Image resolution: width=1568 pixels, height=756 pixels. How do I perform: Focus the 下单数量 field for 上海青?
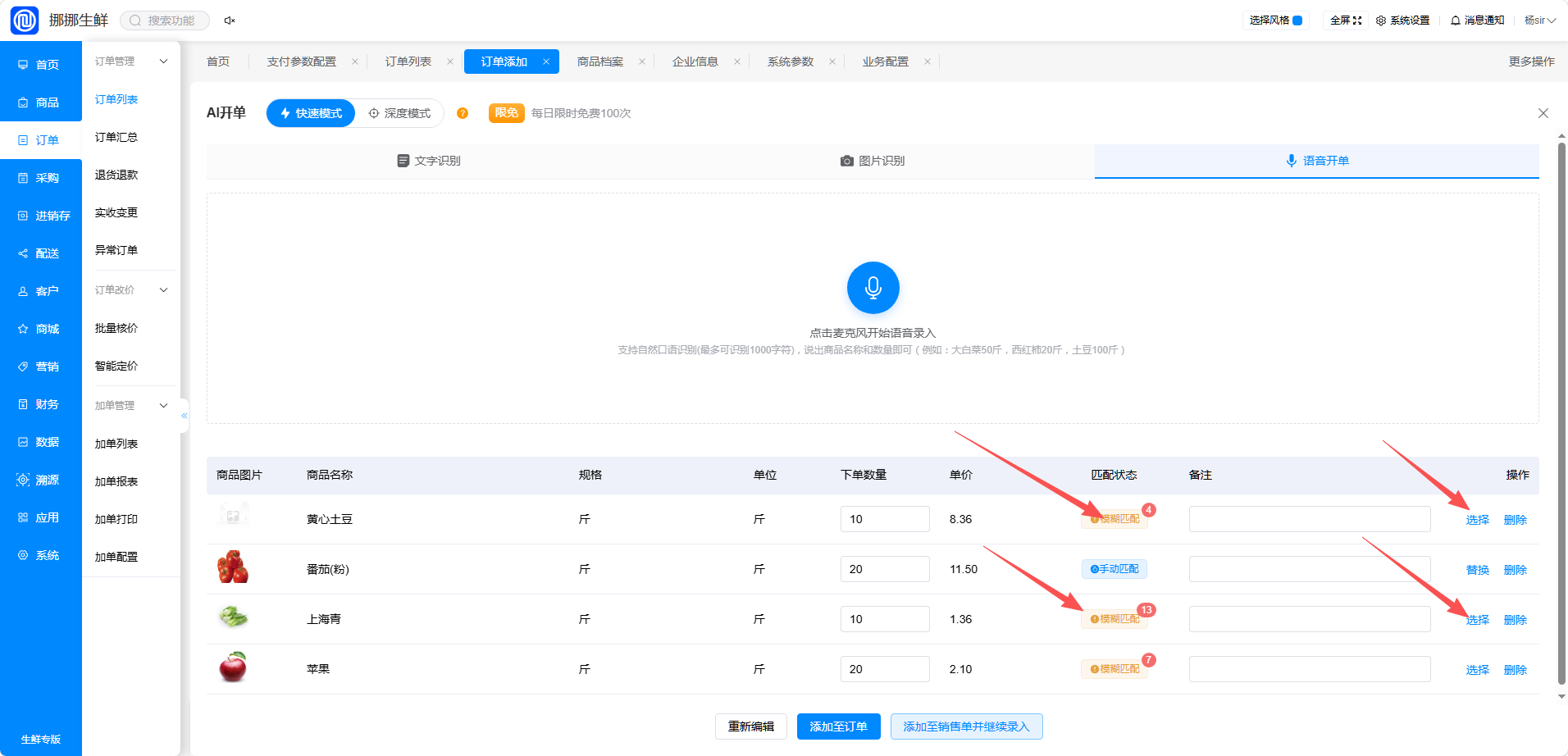point(884,619)
